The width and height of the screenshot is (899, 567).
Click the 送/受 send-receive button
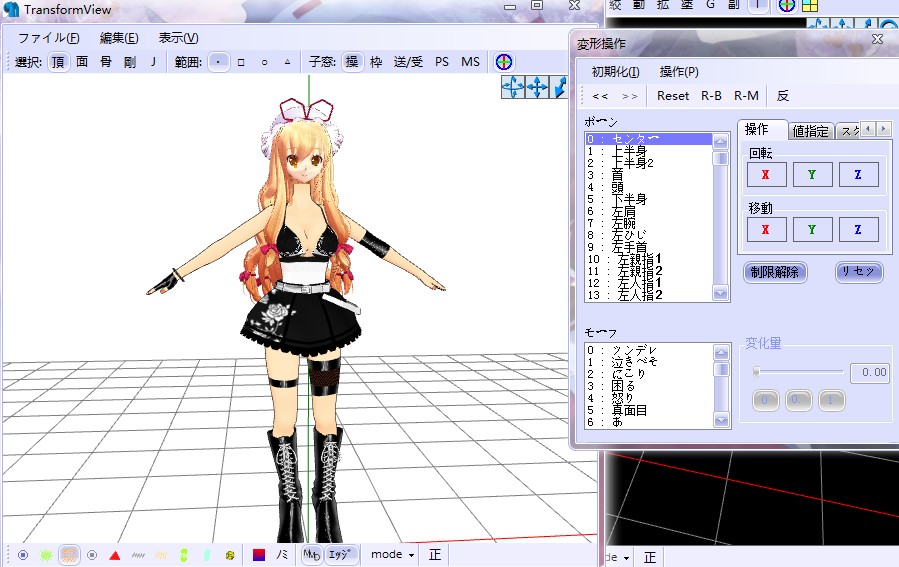click(408, 62)
